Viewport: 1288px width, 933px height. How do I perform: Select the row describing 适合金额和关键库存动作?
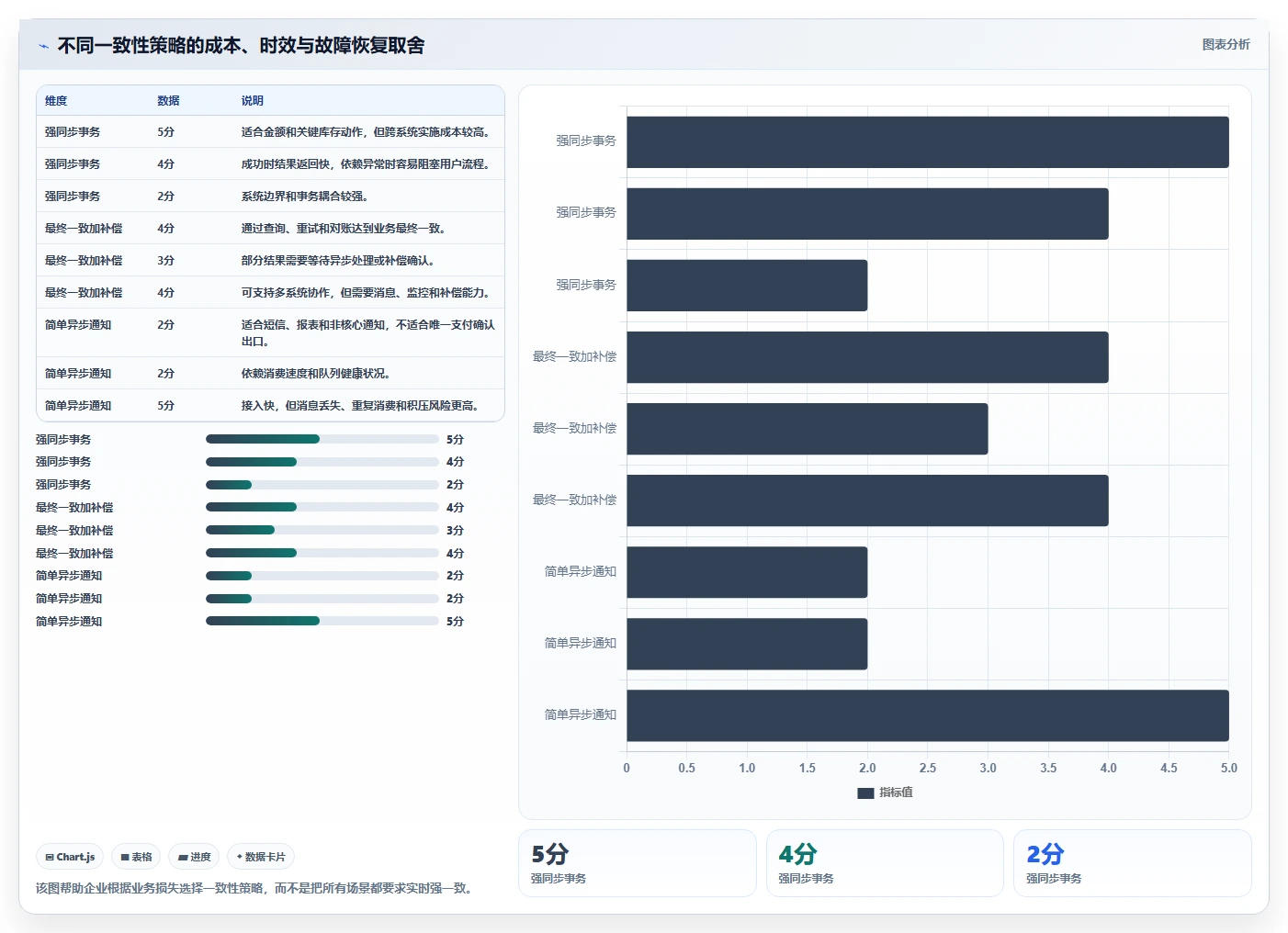click(270, 132)
